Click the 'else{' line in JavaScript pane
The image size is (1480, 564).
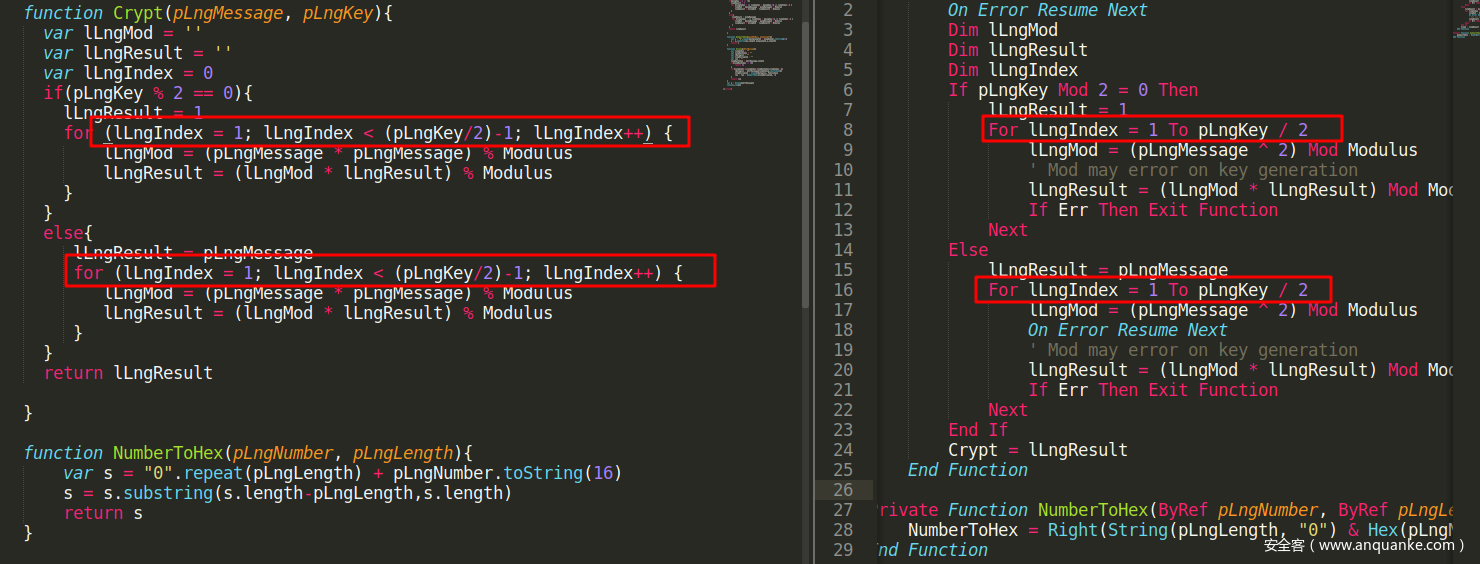point(68,233)
